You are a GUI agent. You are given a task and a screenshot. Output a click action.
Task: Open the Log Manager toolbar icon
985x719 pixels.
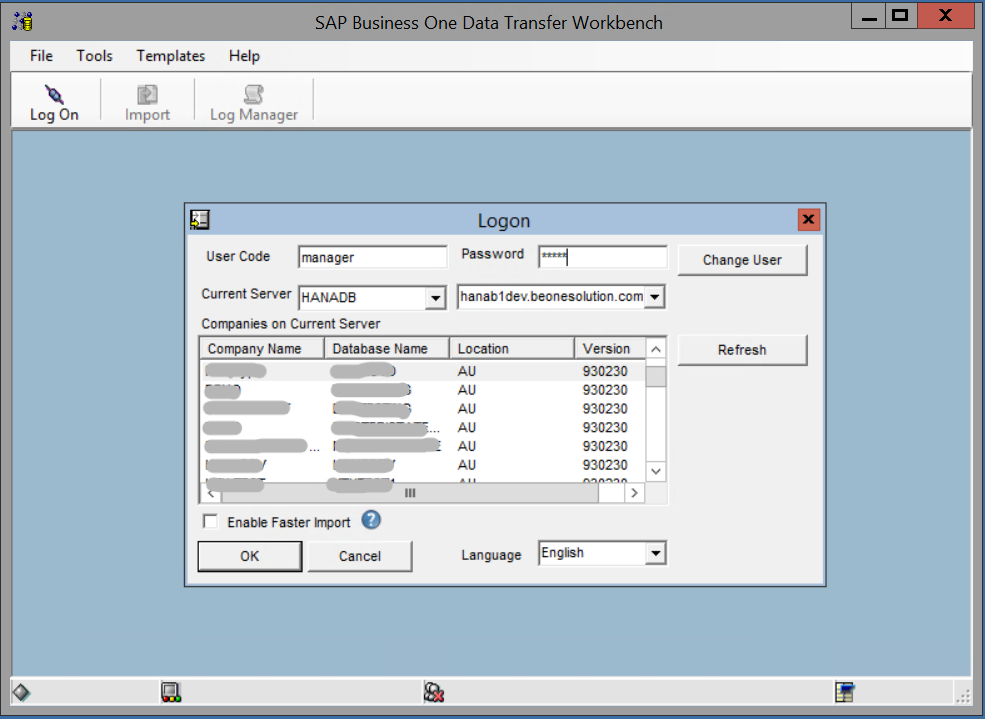pyautogui.click(x=254, y=102)
